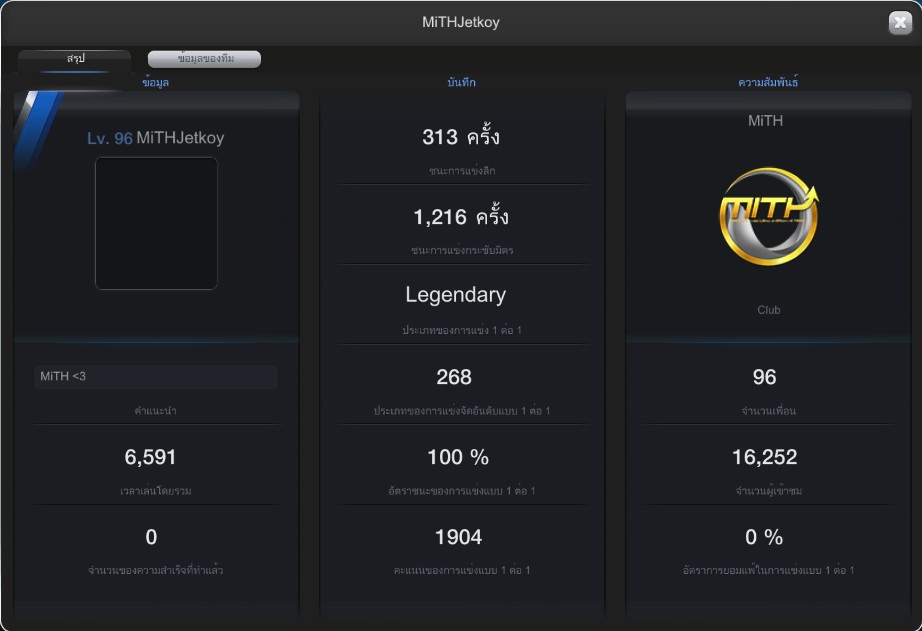
Task: Click the 96 friends count value
Action: (x=764, y=377)
